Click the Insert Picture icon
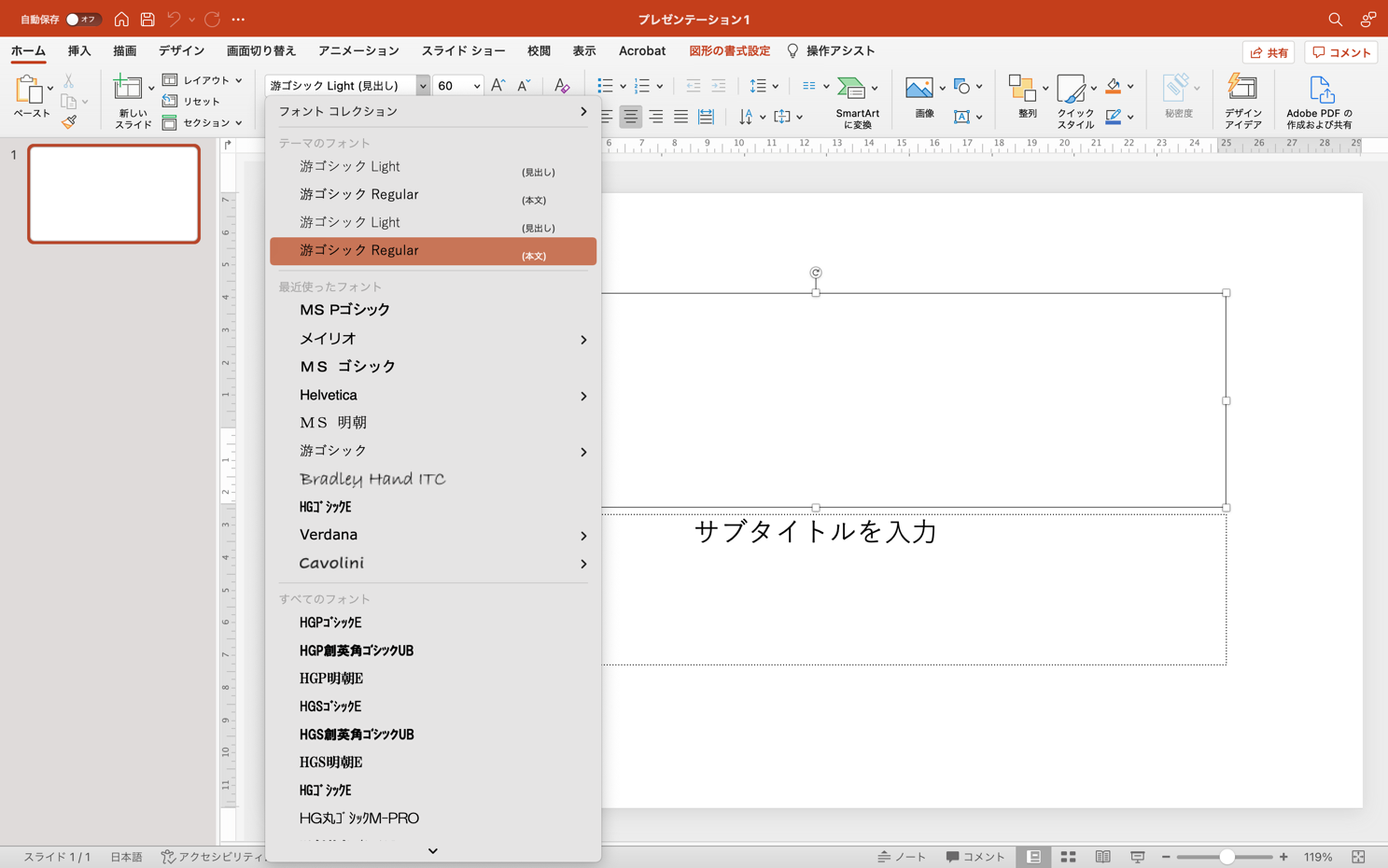 (x=918, y=88)
